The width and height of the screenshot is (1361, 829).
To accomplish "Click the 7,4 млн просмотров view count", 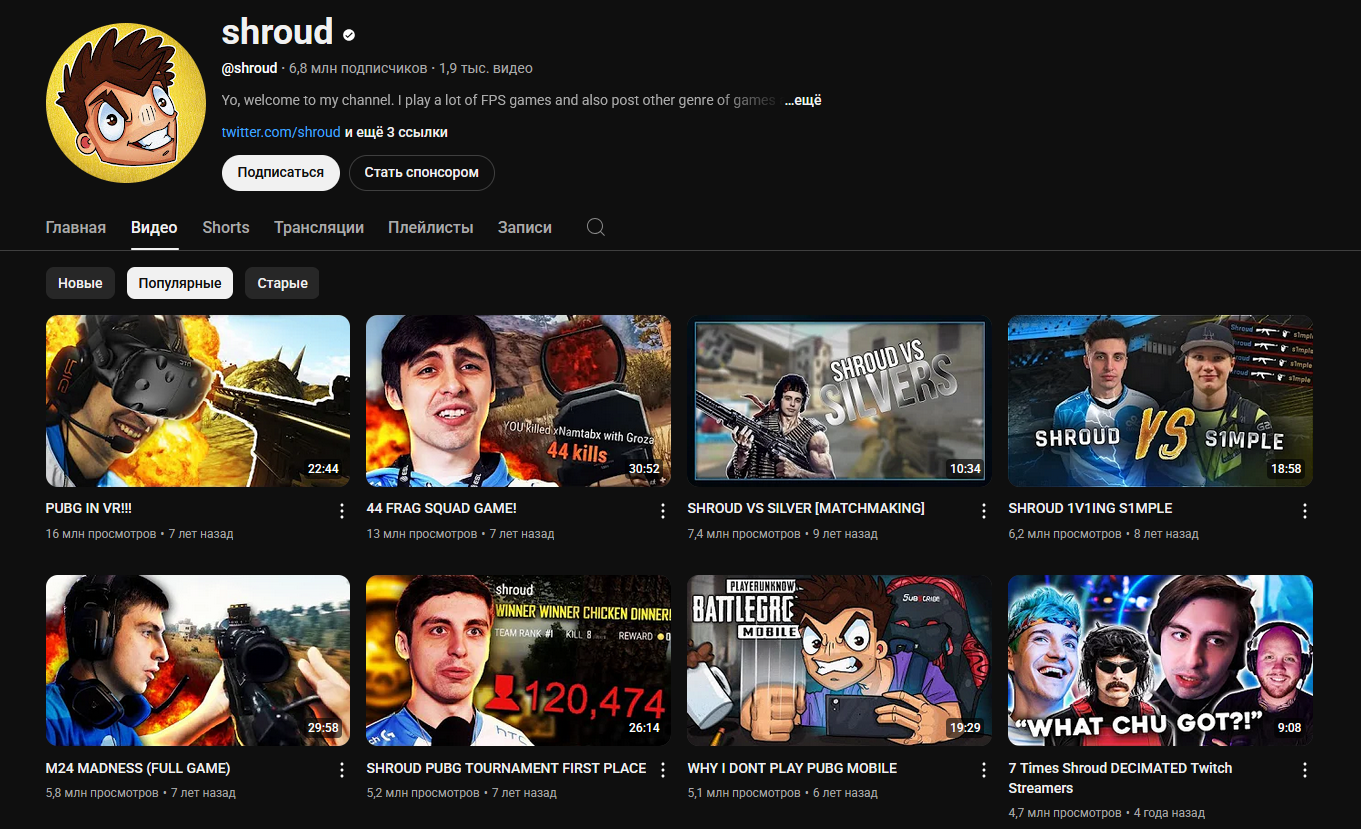I will [x=745, y=534].
